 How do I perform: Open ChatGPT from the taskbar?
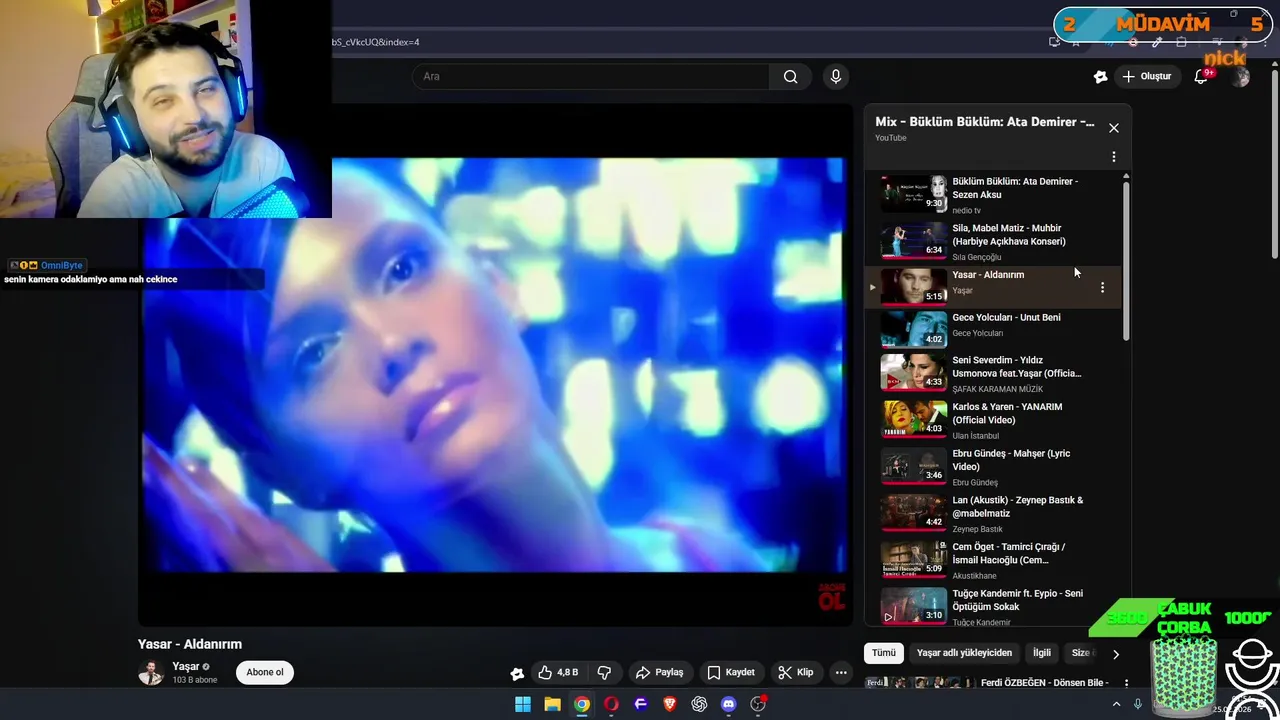pyautogui.click(x=699, y=704)
